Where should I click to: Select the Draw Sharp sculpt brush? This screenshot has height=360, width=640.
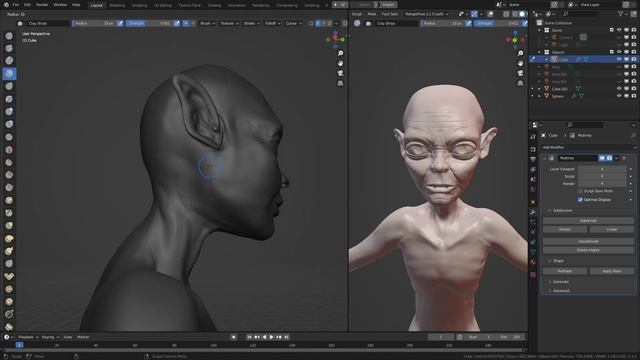pyautogui.click(x=9, y=49)
